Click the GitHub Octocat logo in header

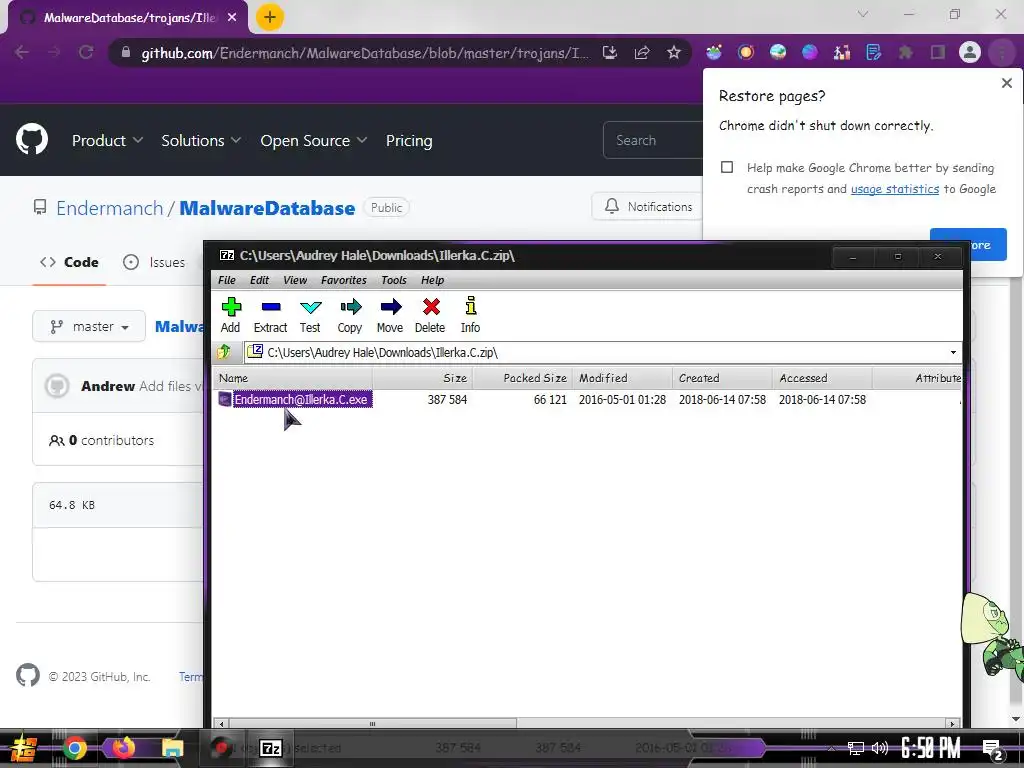click(32, 139)
